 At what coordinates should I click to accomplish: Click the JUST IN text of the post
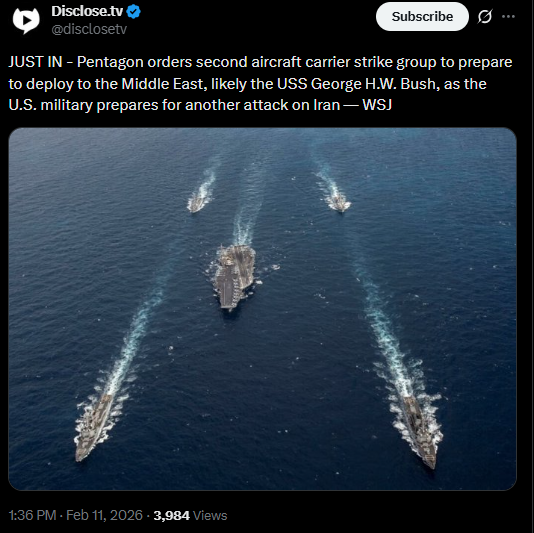coord(35,62)
